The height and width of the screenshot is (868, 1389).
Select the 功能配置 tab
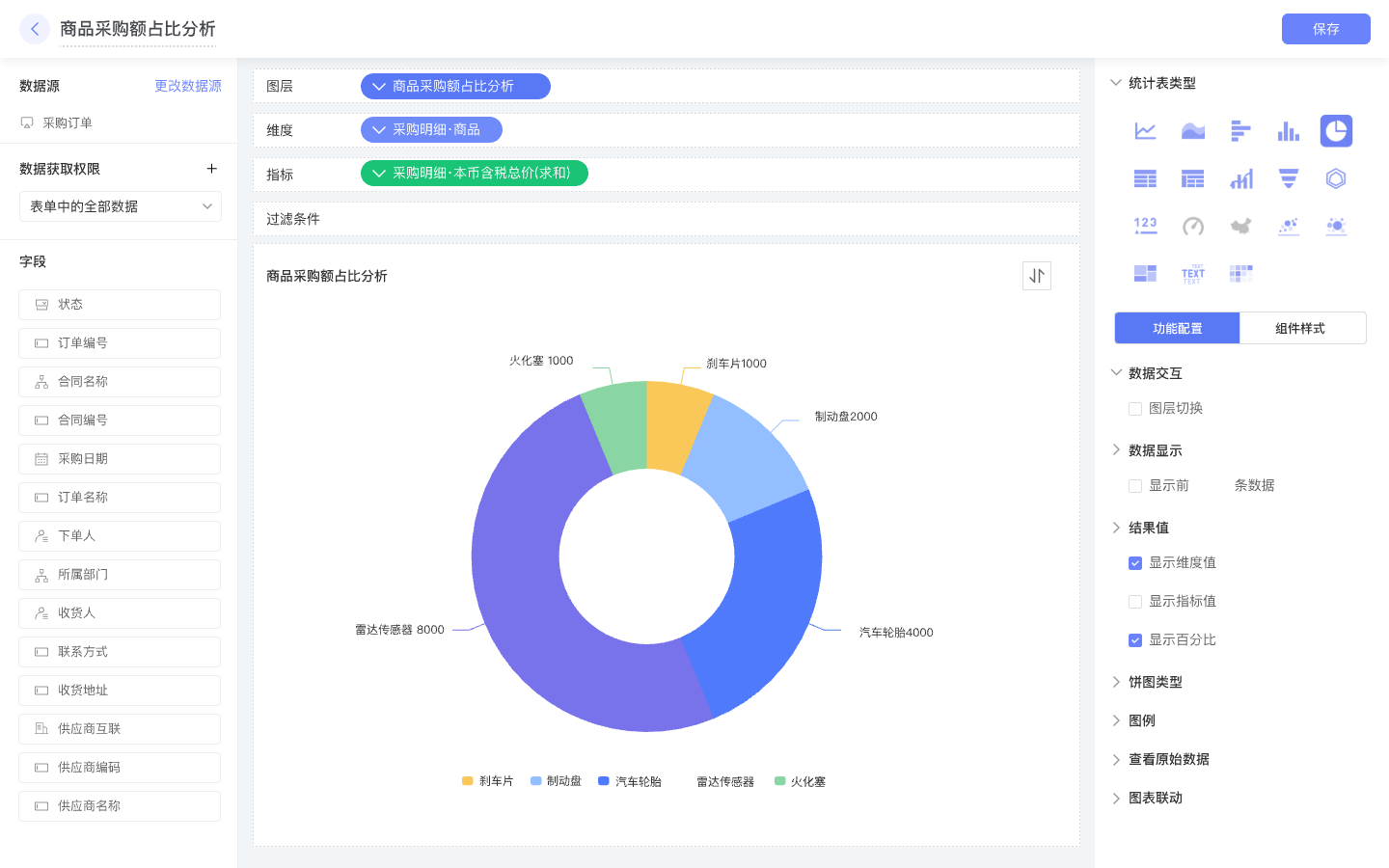[1177, 328]
